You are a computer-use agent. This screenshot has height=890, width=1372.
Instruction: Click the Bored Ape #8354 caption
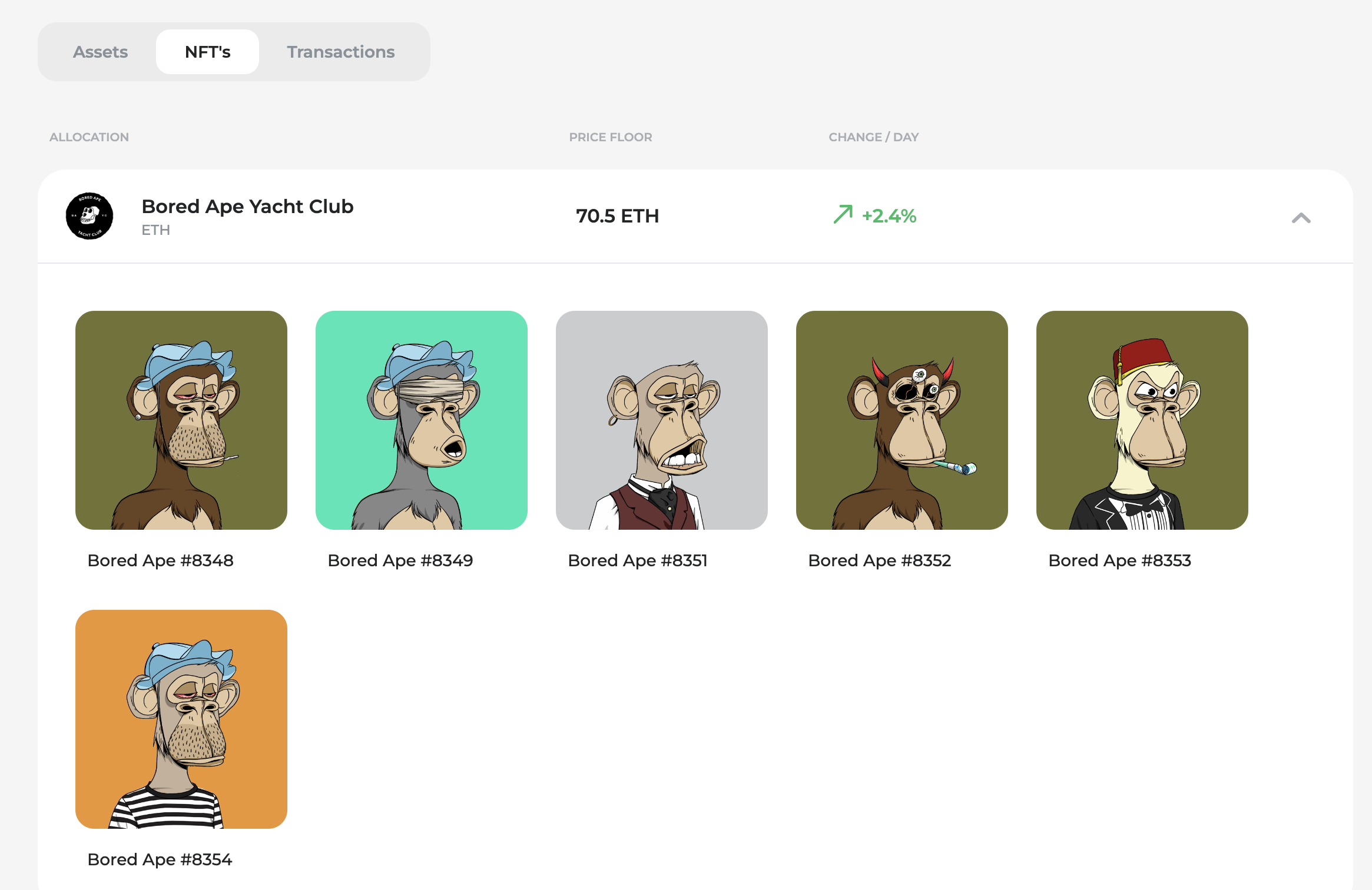(x=160, y=859)
